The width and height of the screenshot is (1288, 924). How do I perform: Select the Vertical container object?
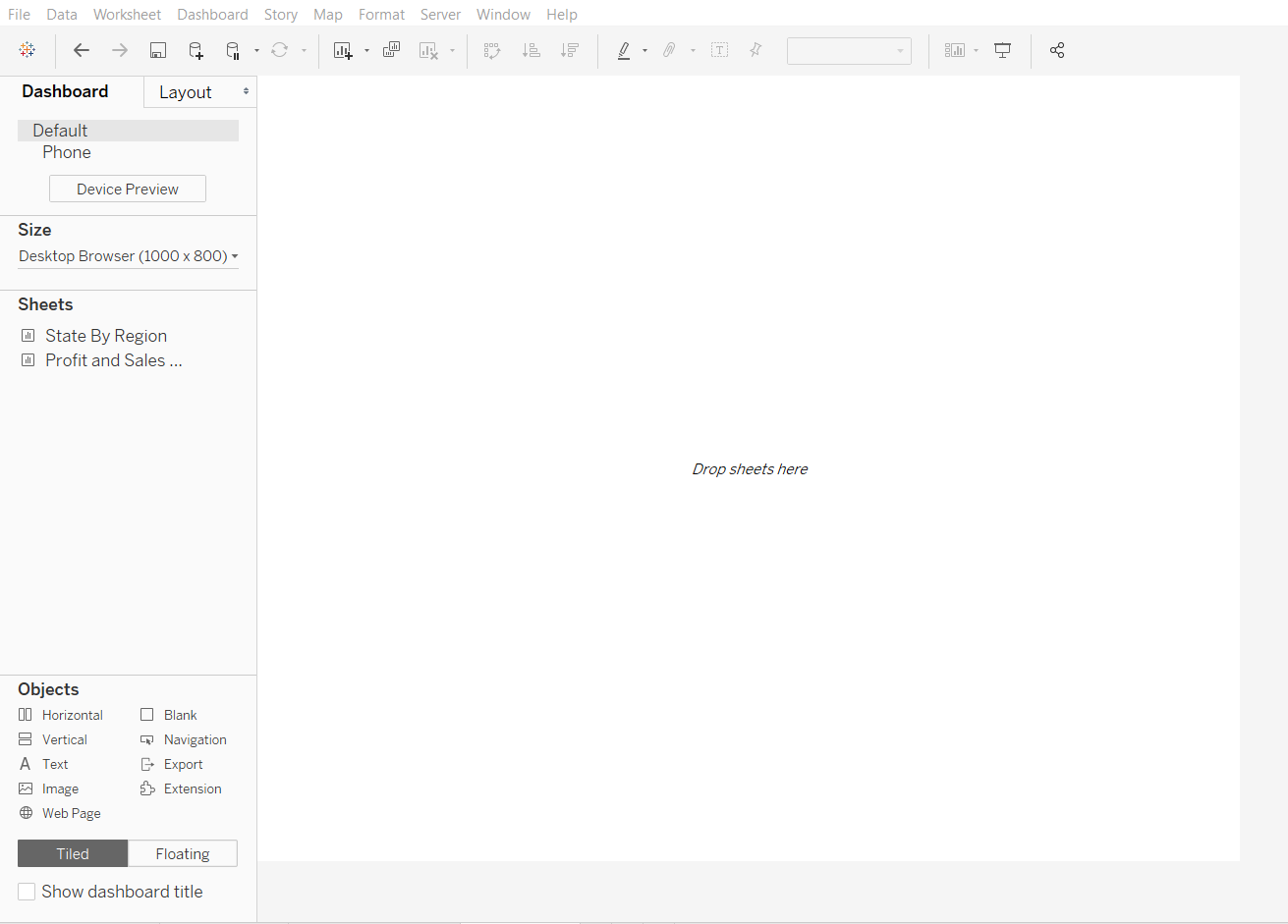pos(53,739)
